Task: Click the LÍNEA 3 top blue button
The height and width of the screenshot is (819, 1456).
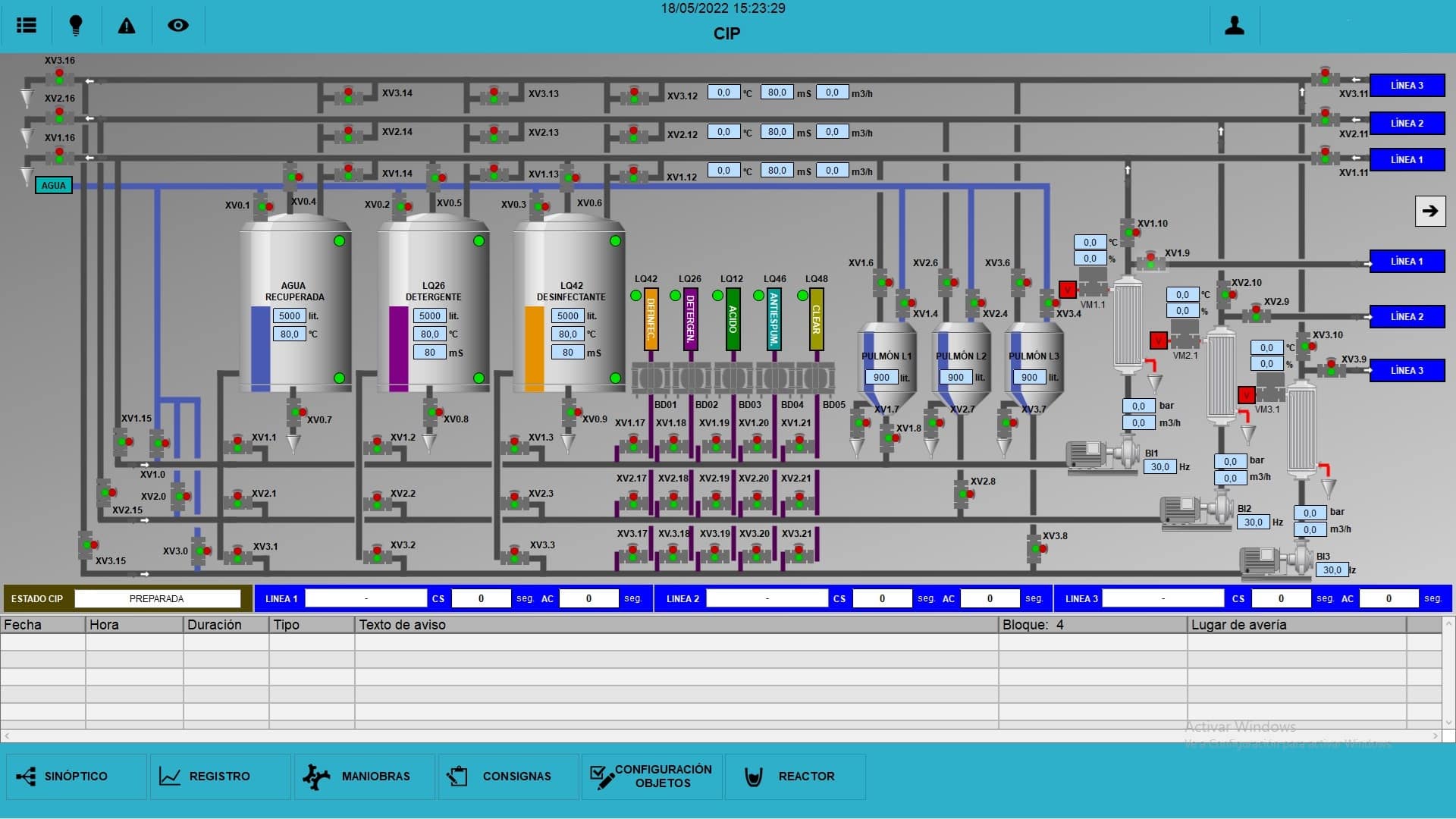Action: click(x=1407, y=86)
